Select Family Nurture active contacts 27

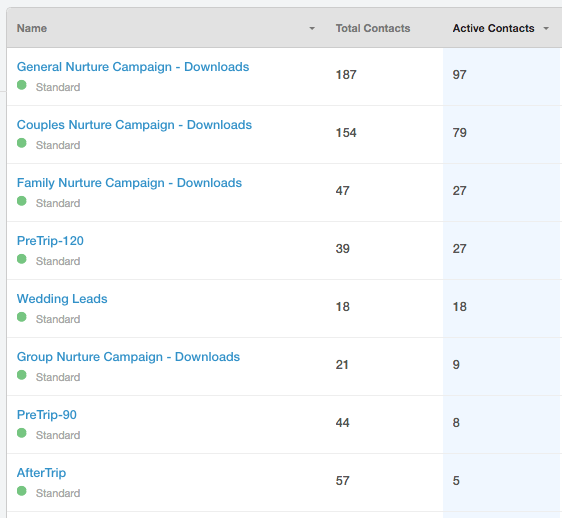click(x=459, y=191)
